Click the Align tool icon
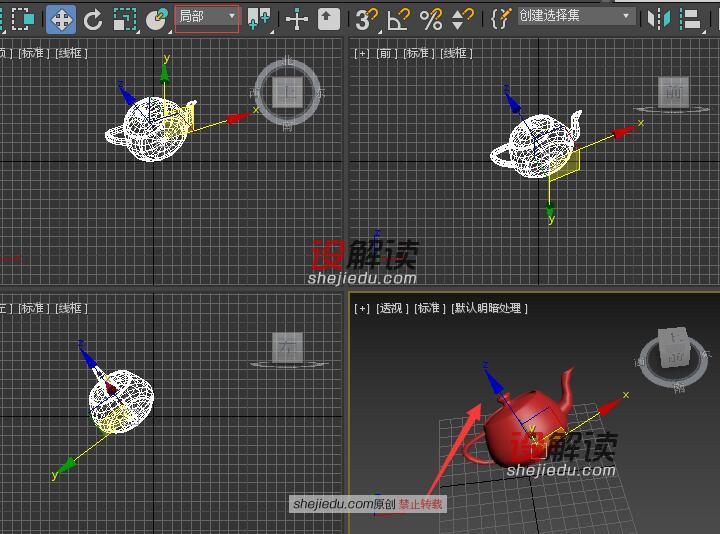The image size is (720, 534). coord(691,19)
